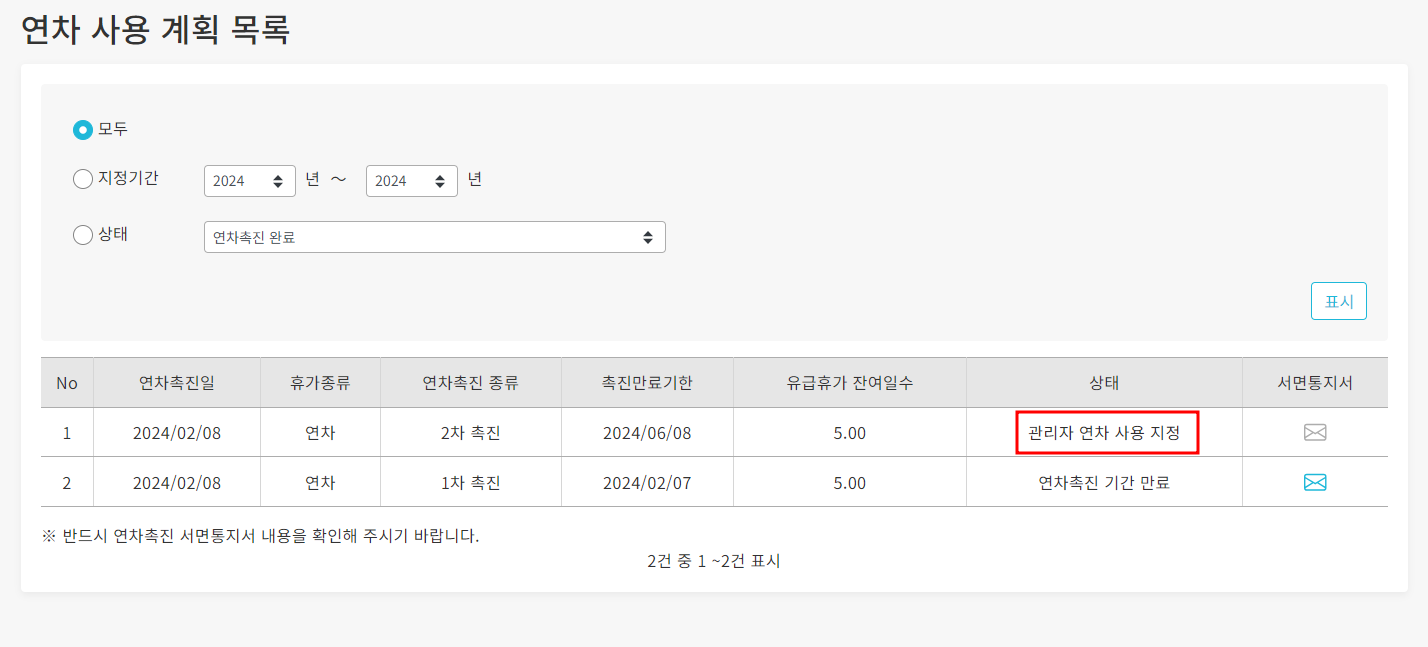Open the start year dropdown
Image resolution: width=1428 pixels, height=647 pixels.
click(250, 181)
